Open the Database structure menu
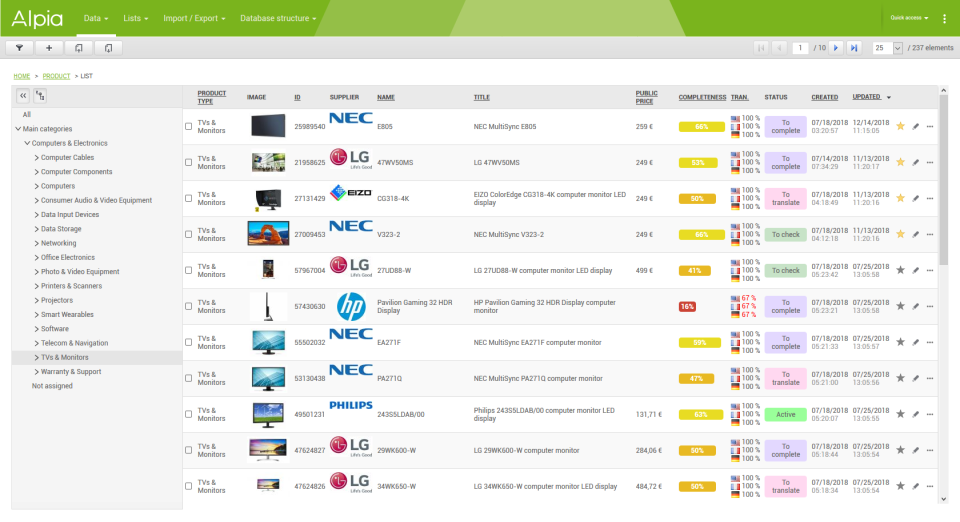The width and height of the screenshot is (960, 522). click(278, 18)
